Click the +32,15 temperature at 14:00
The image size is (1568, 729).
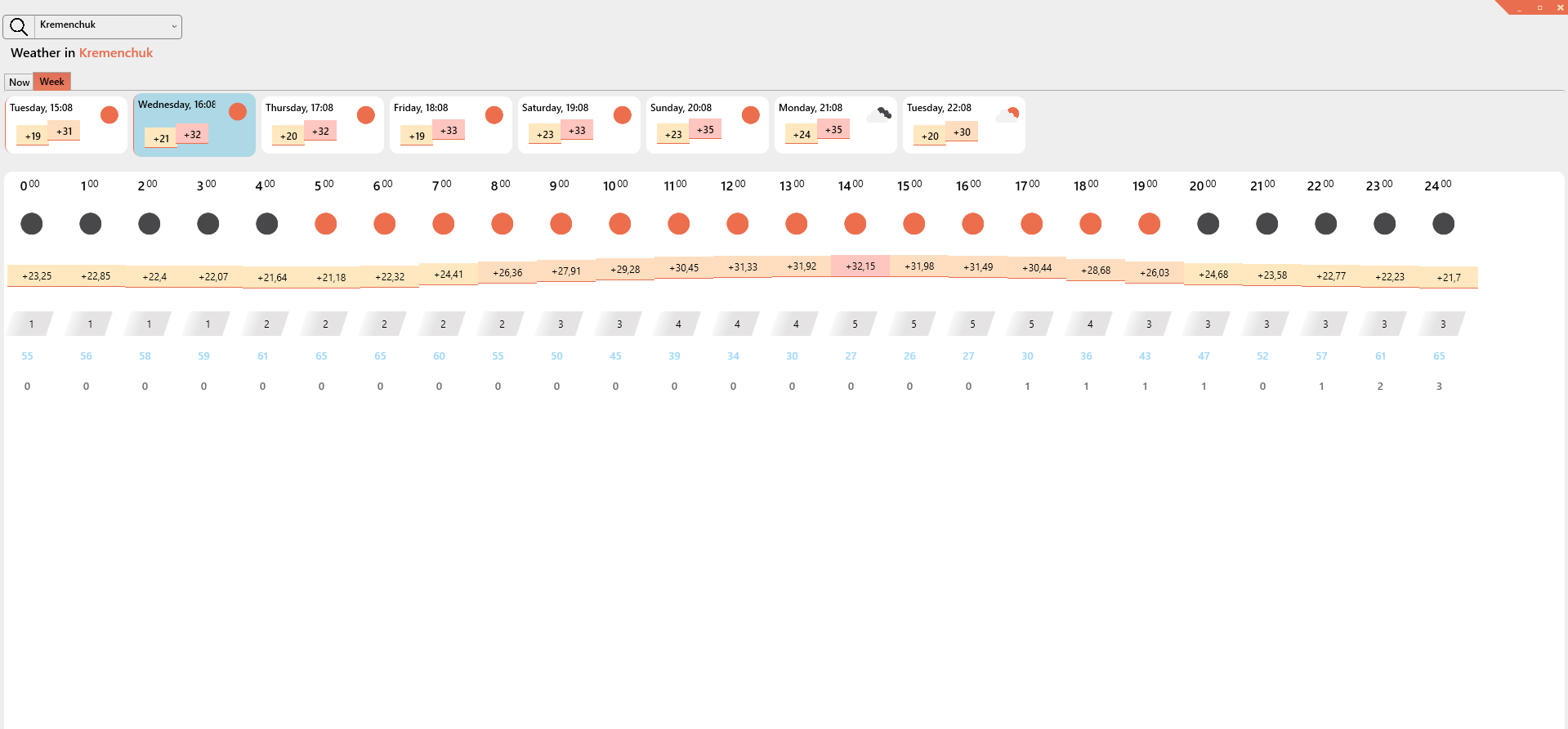point(860,266)
